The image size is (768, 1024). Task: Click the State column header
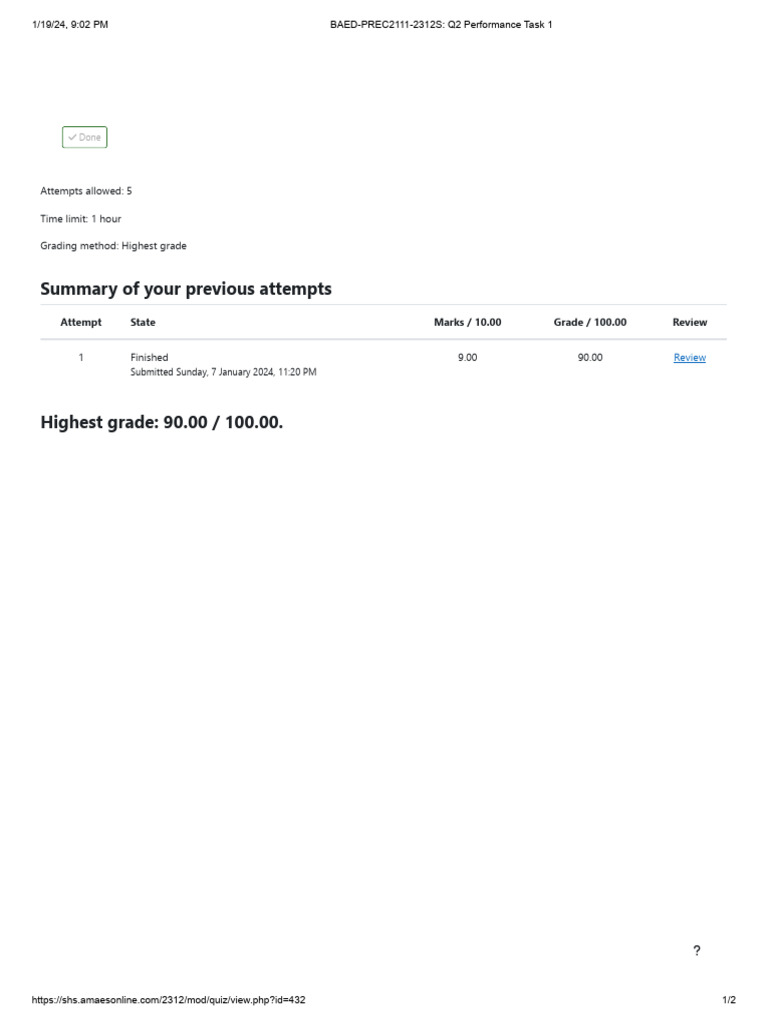pyautogui.click(x=143, y=323)
